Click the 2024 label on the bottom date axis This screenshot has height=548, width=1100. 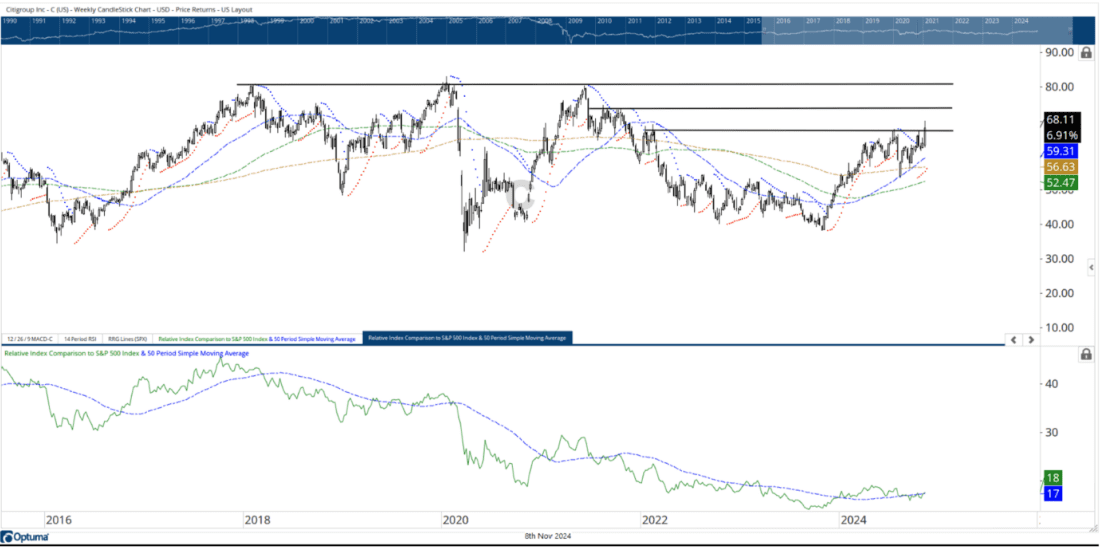point(854,521)
